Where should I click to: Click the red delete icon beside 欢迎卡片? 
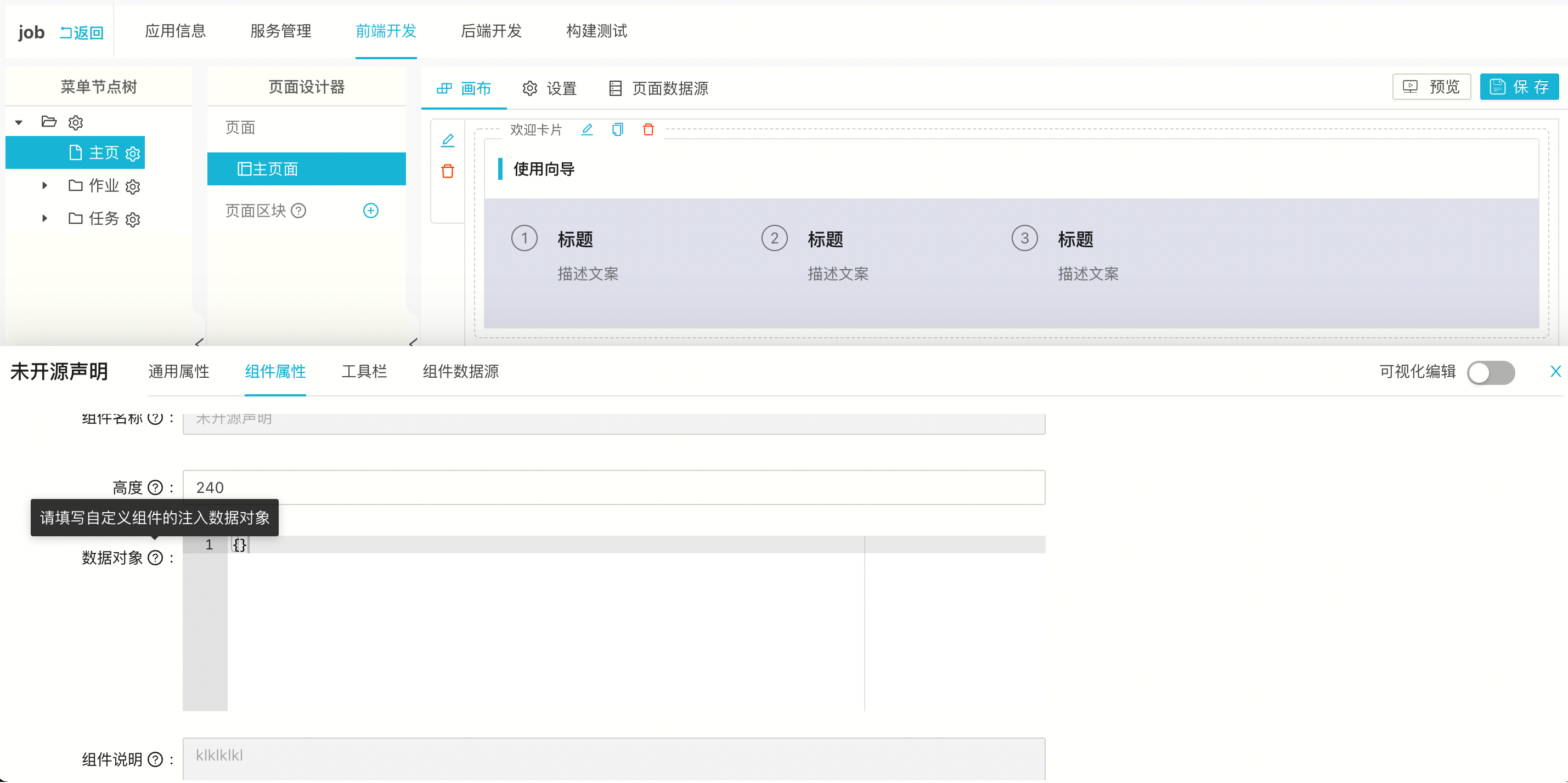point(648,129)
